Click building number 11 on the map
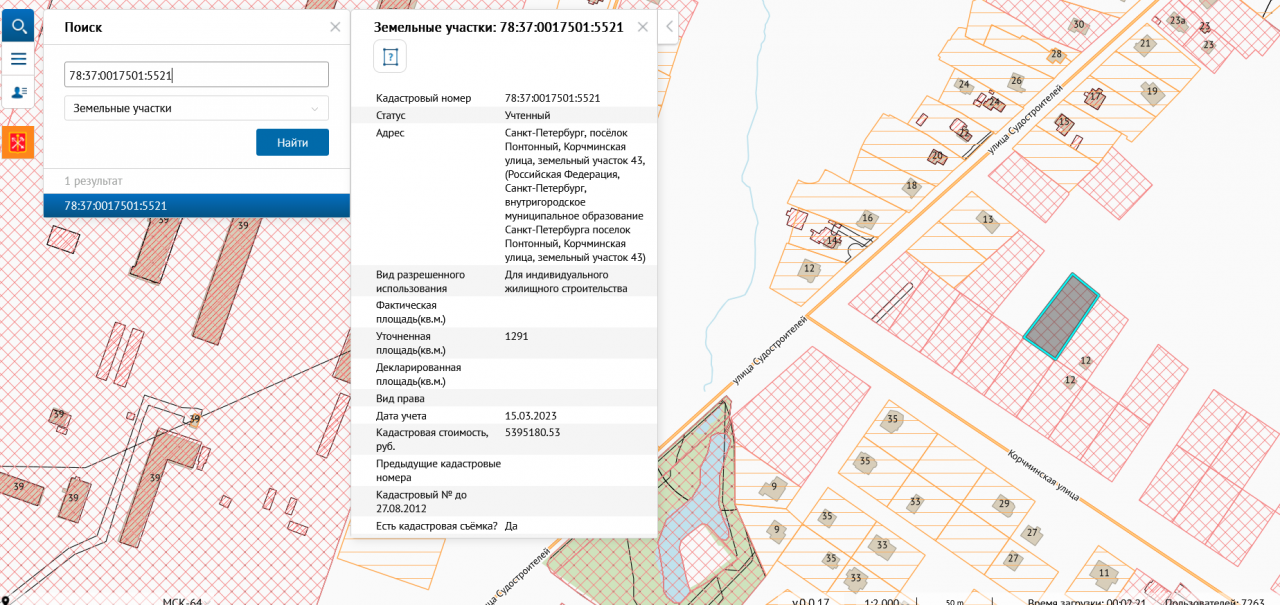This screenshot has height=605, width=1280. pyautogui.click(x=1103, y=573)
